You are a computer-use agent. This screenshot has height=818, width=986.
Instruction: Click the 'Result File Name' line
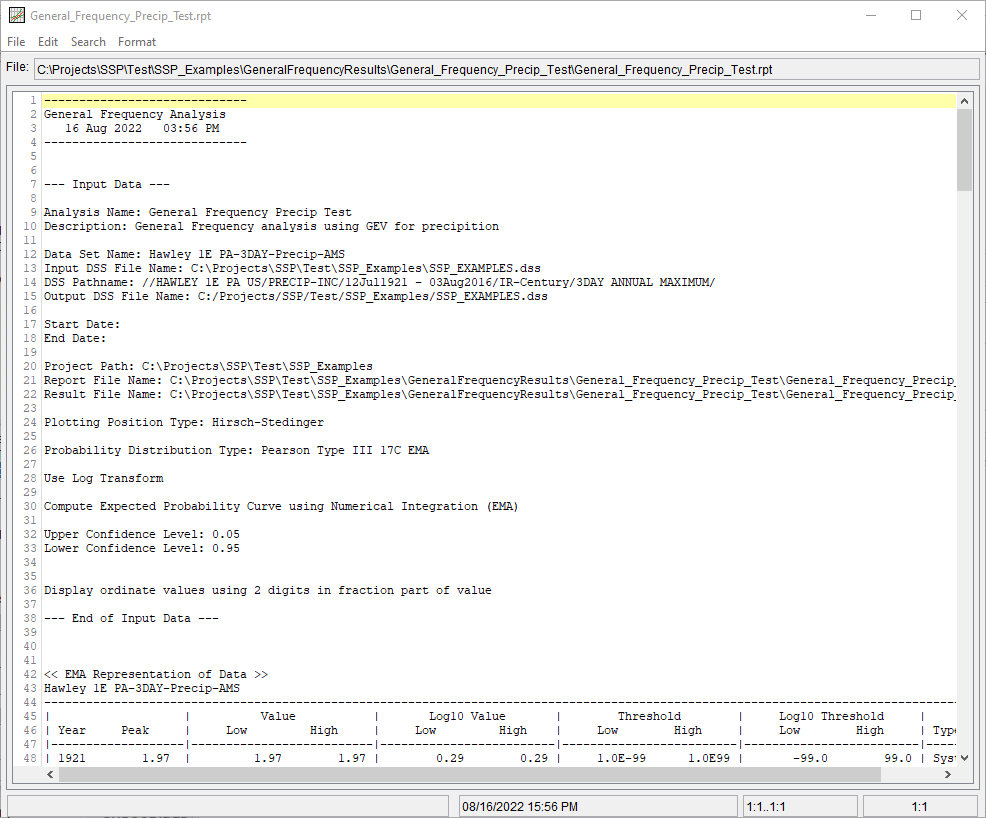point(499,394)
